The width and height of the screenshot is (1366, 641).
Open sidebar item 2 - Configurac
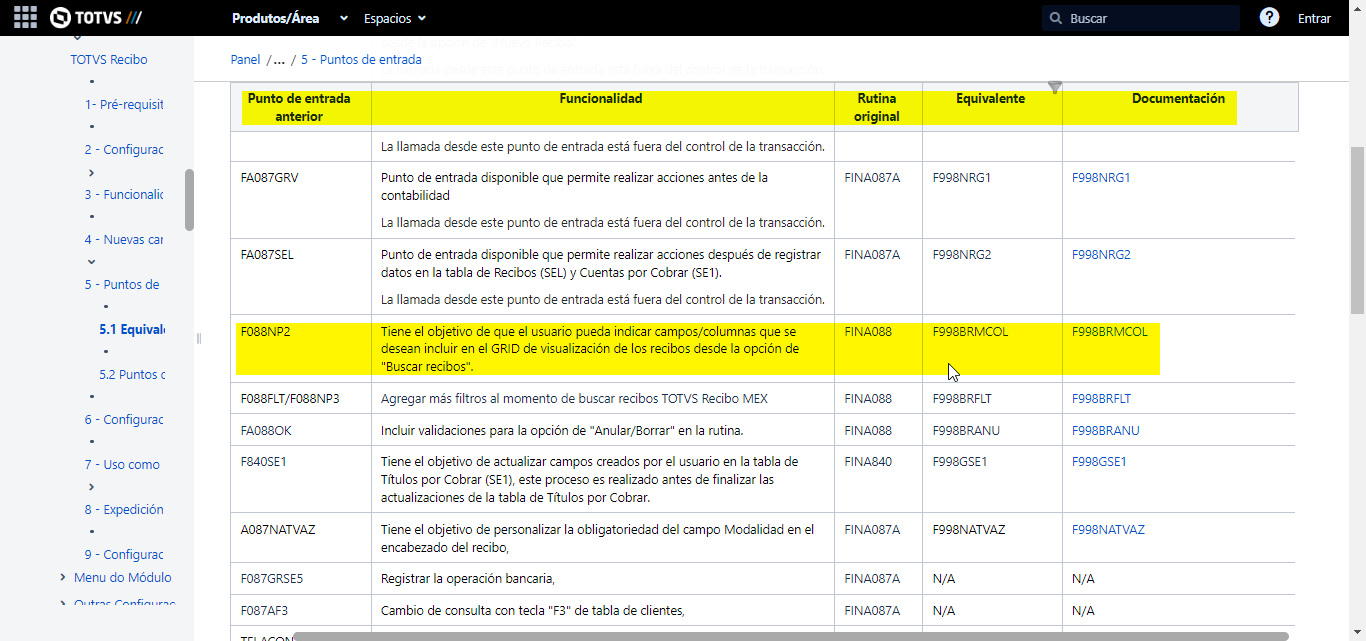tap(124, 150)
